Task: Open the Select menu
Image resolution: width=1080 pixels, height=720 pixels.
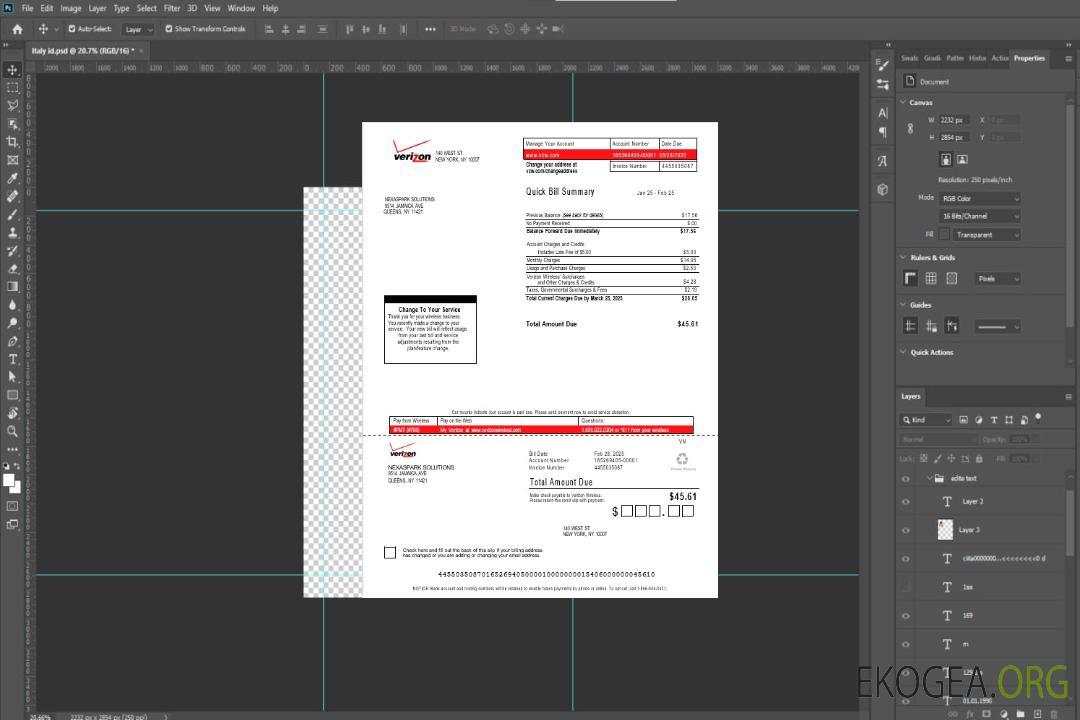Action: click(147, 8)
